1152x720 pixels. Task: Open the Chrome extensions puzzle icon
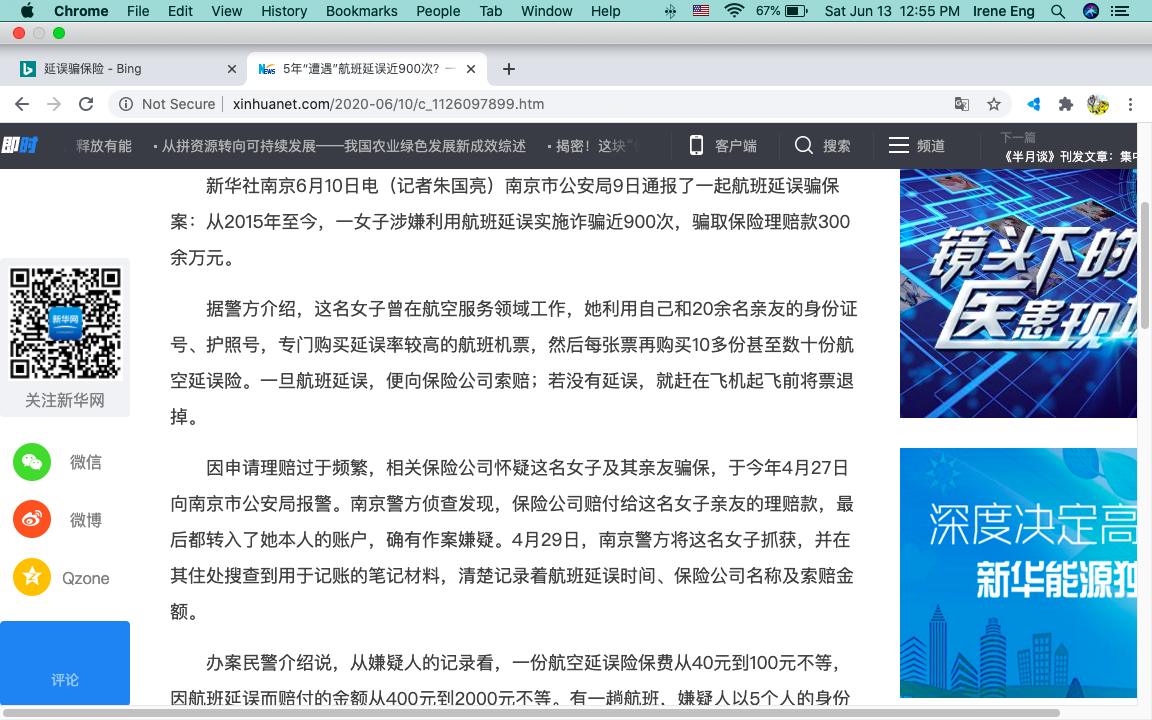pos(1066,104)
